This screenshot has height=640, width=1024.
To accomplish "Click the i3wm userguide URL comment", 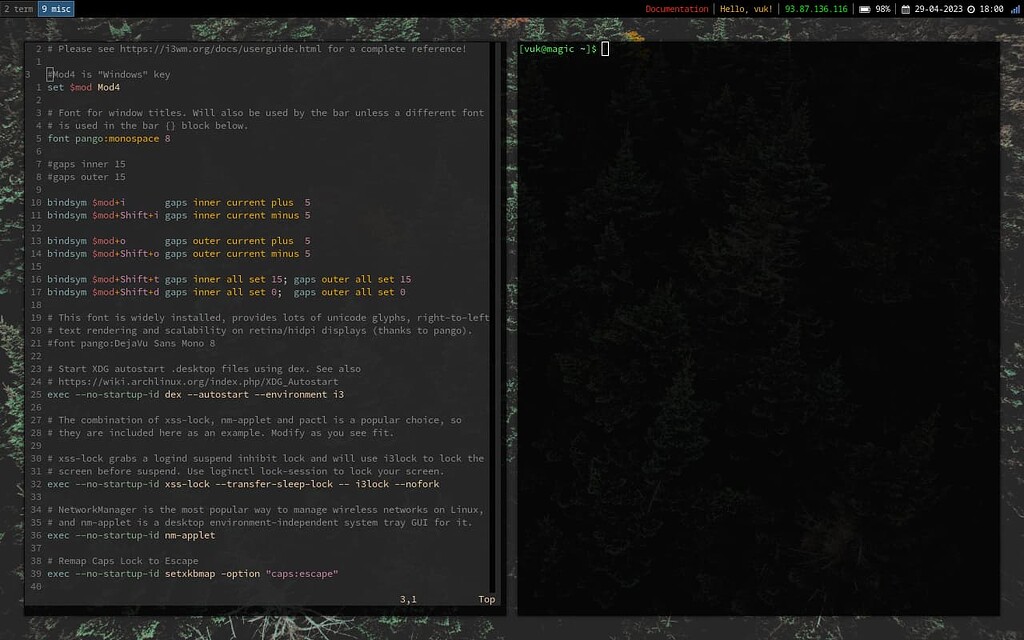I will pyautogui.click(x=200, y=48).
